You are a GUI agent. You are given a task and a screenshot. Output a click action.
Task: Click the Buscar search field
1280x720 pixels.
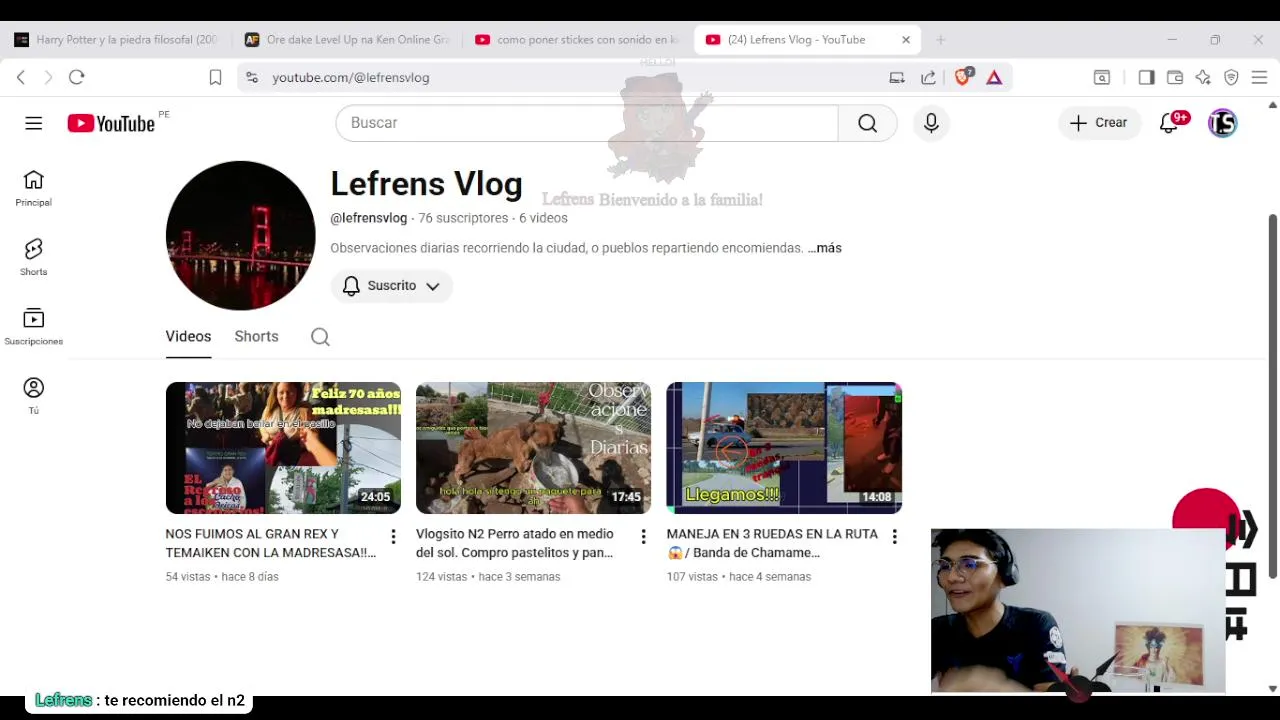[x=587, y=123]
